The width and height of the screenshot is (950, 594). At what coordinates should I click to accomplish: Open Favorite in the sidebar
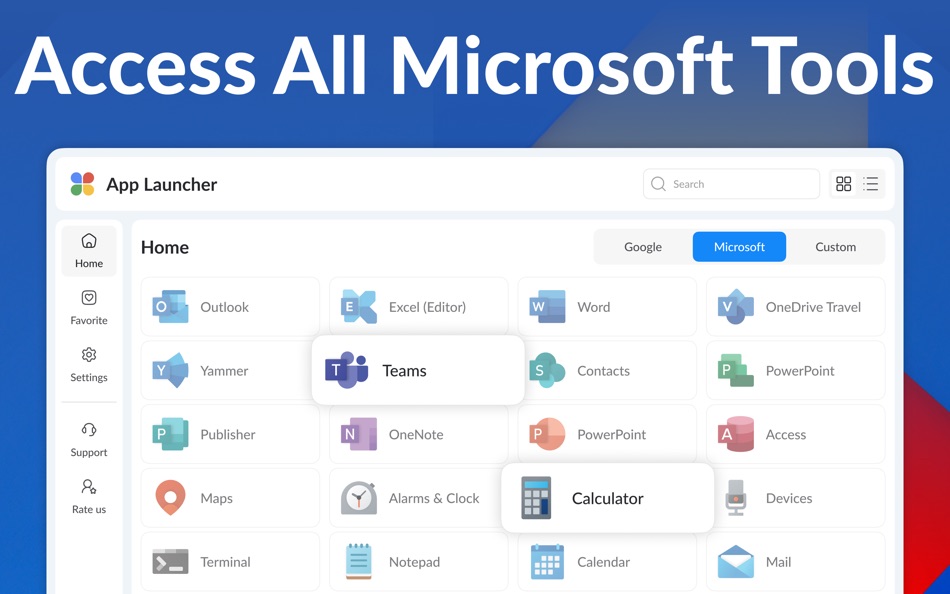[89, 308]
